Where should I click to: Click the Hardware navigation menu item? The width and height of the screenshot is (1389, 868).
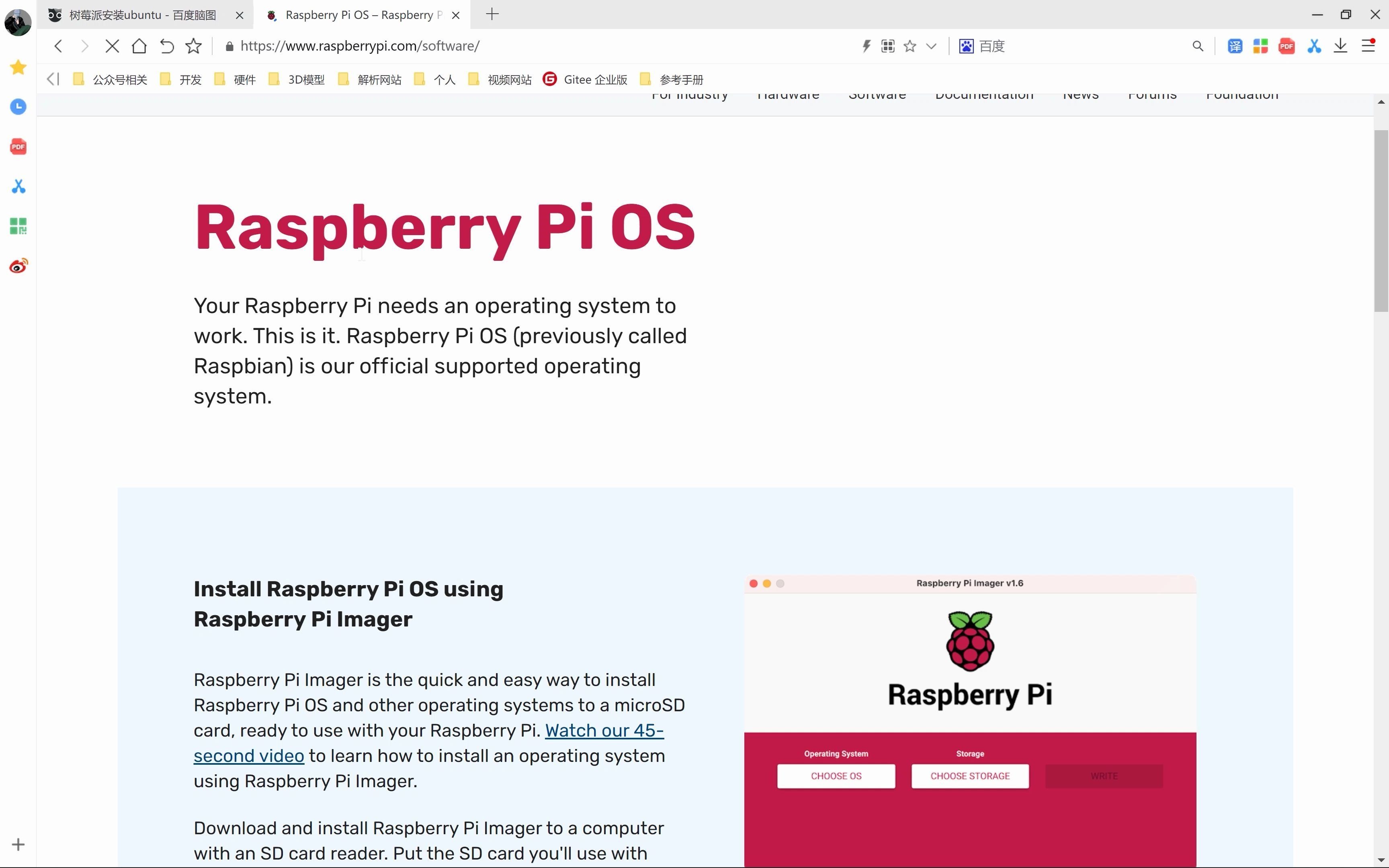(x=788, y=94)
